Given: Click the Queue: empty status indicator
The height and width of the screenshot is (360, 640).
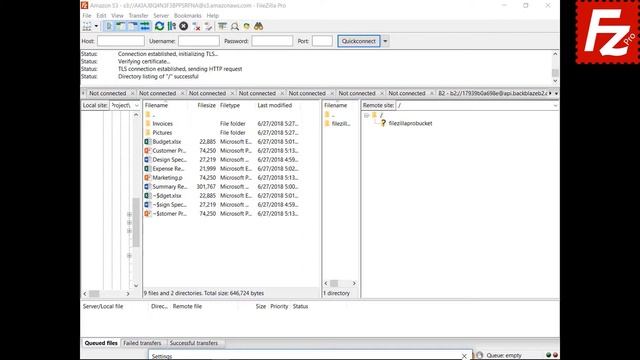Looking at the screenshot, I should pos(504,356).
